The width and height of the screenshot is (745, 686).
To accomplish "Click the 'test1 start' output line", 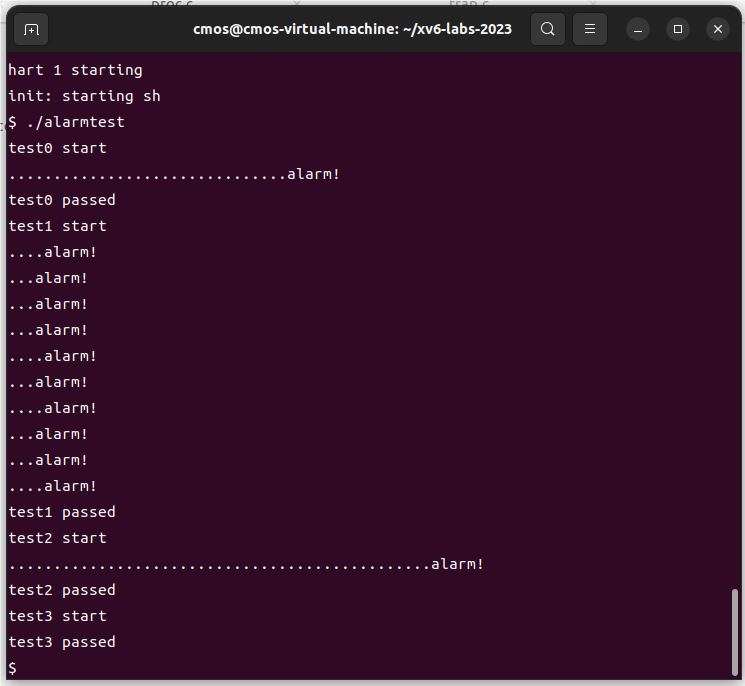I will [x=57, y=226].
